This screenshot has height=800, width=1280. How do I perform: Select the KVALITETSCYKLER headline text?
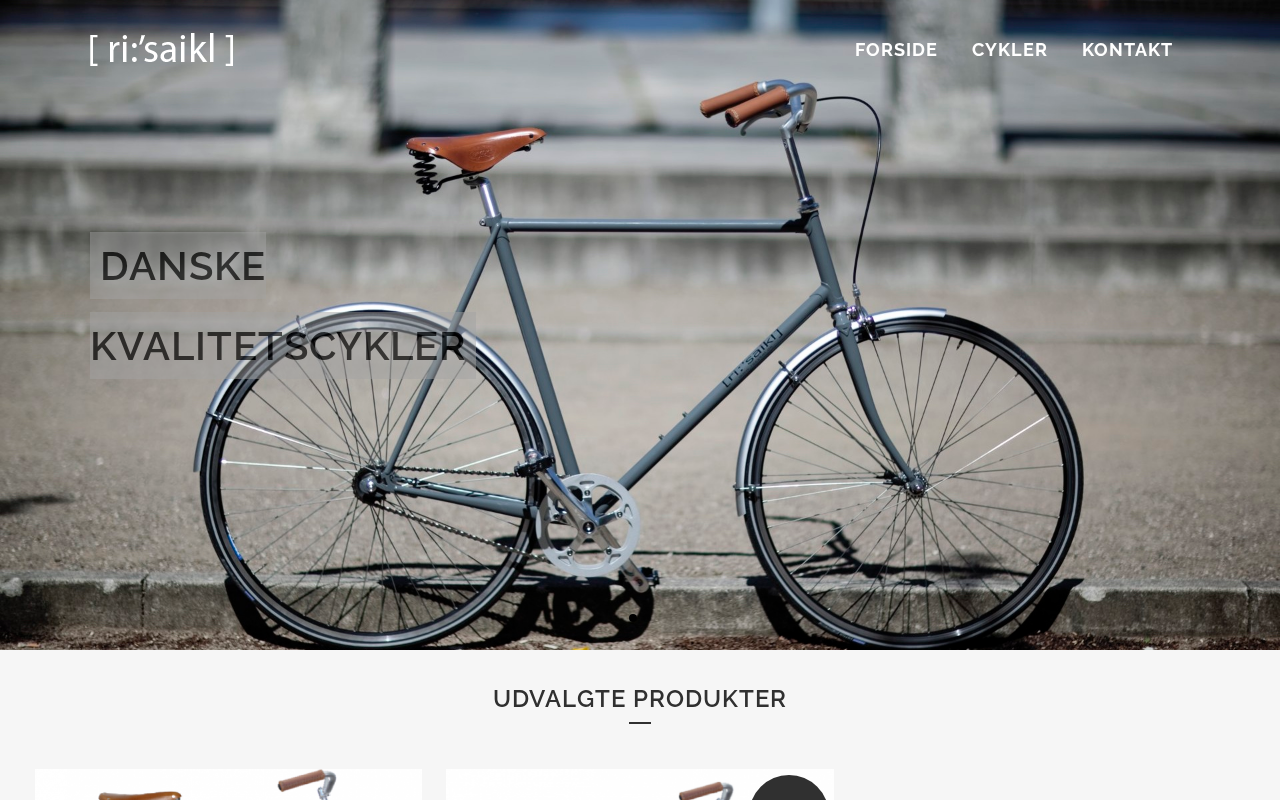(x=277, y=346)
